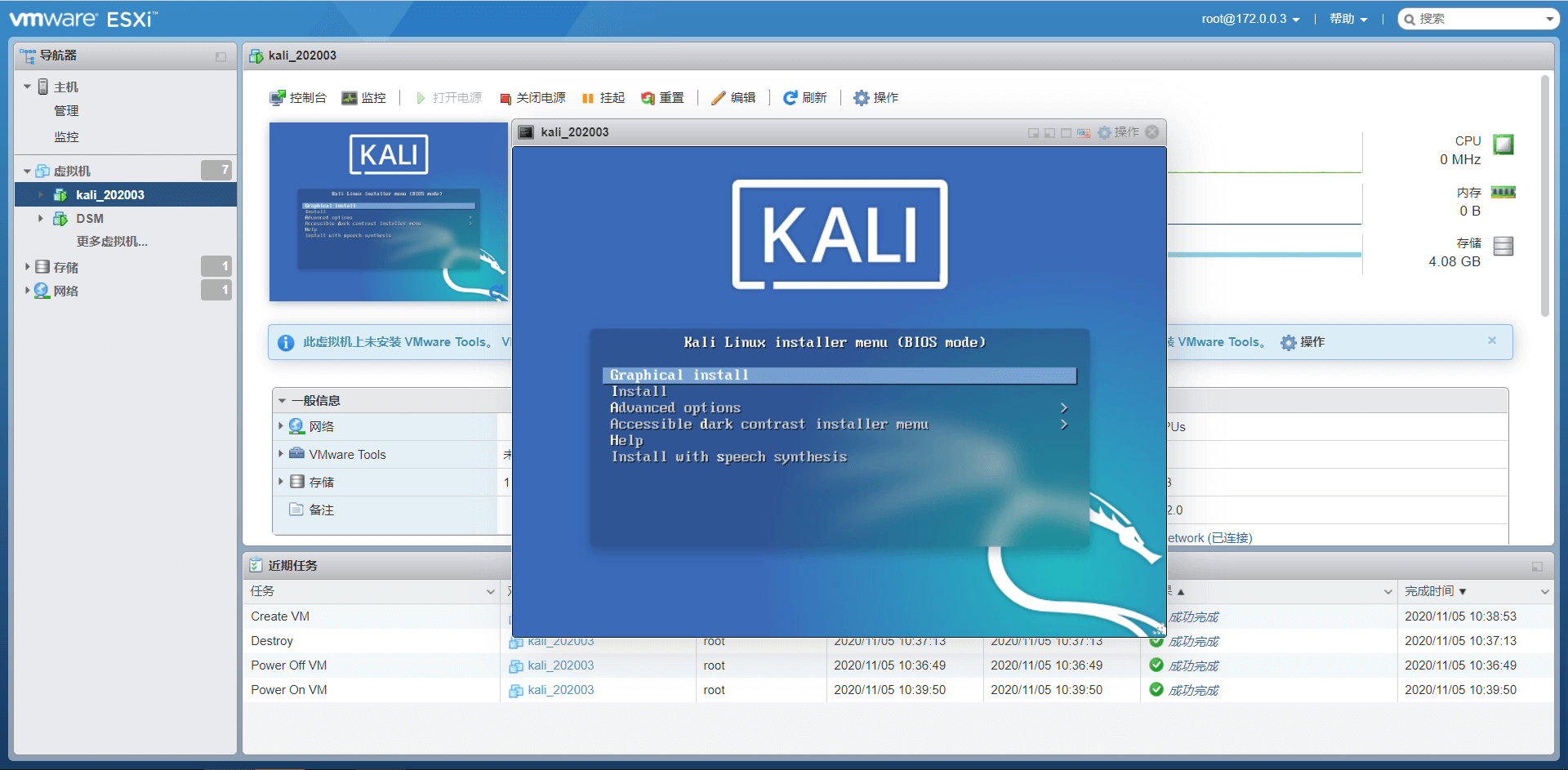
Task: Click the info icon in VMware Tools banner
Action: [286, 343]
